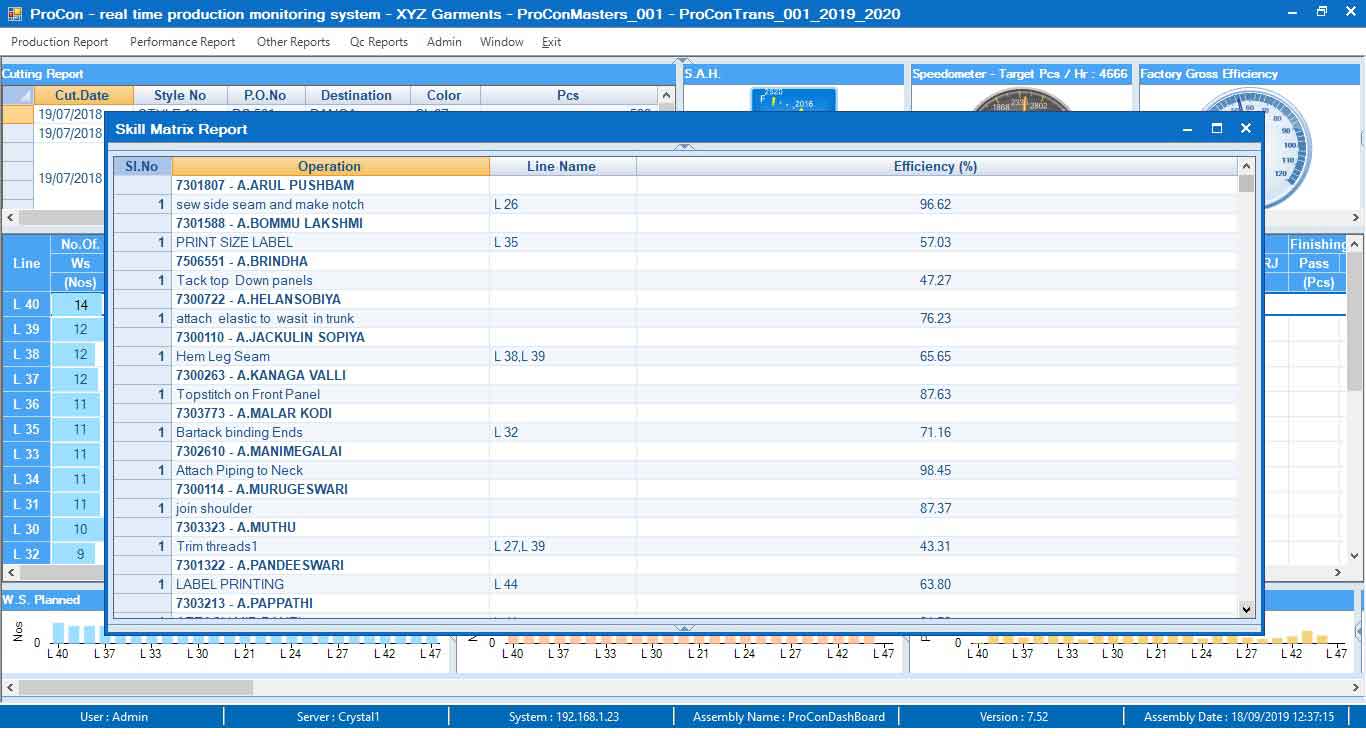
Task: Open the Qc Reports menu
Action: 378,42
